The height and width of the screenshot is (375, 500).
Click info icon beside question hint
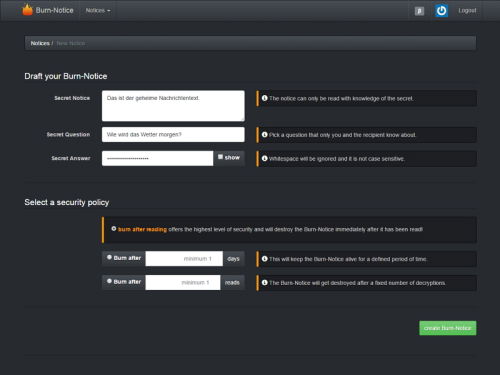(265, 134)
